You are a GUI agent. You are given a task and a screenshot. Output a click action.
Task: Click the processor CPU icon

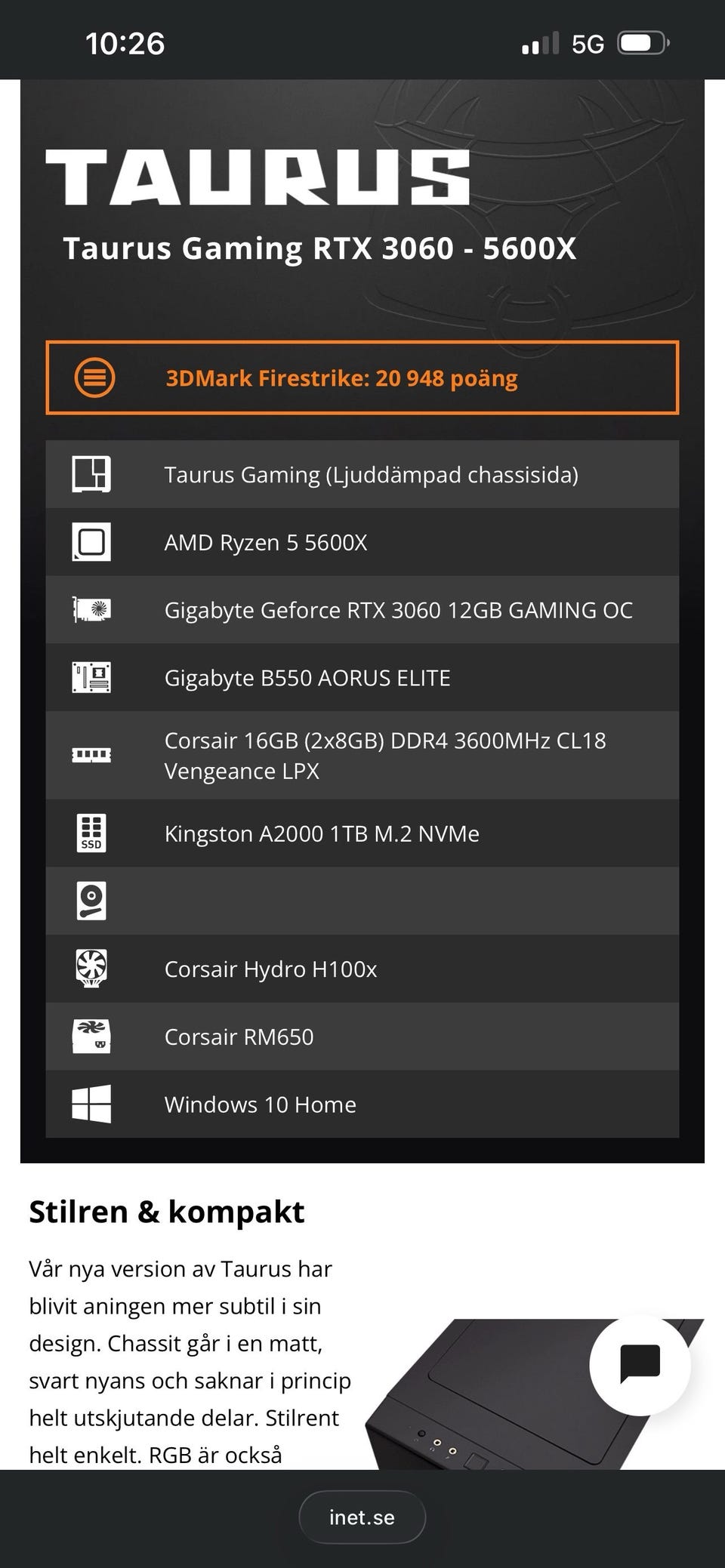(x=91, y=542)
